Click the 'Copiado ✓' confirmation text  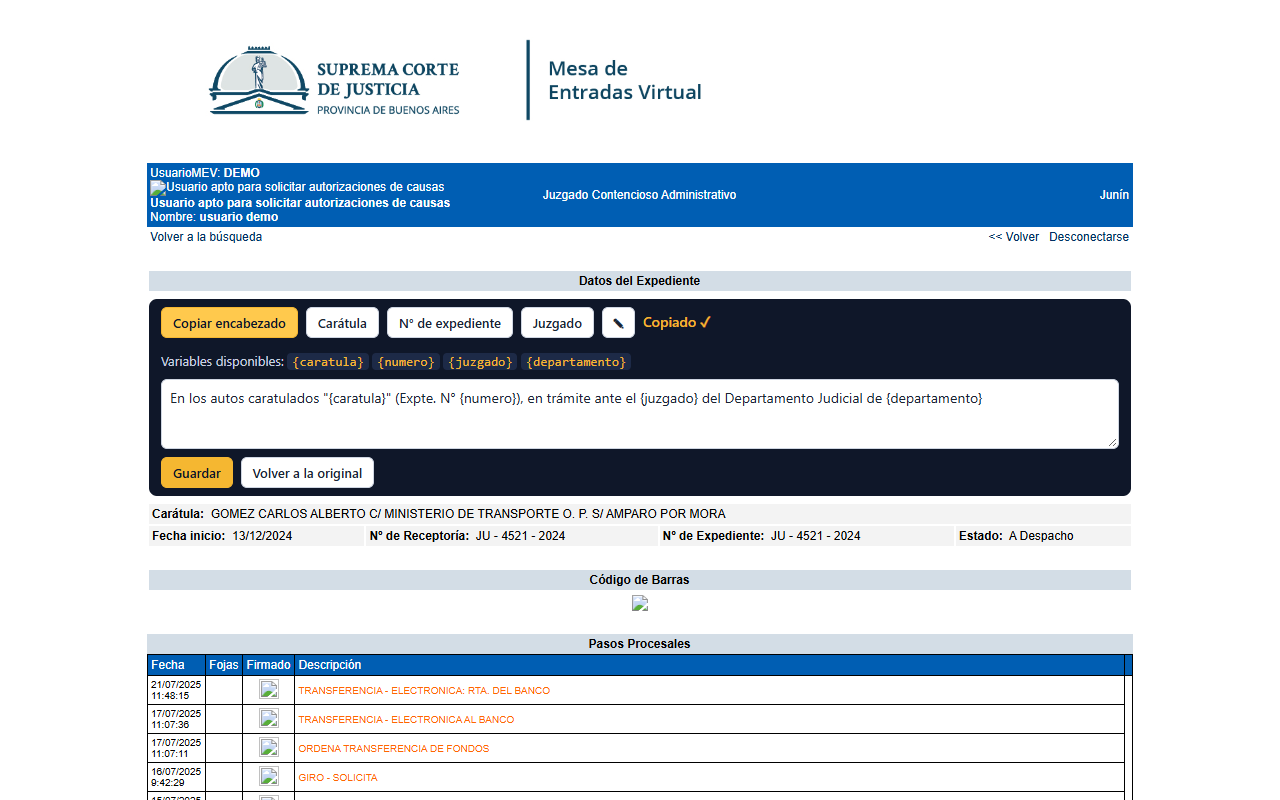(677, 322)
